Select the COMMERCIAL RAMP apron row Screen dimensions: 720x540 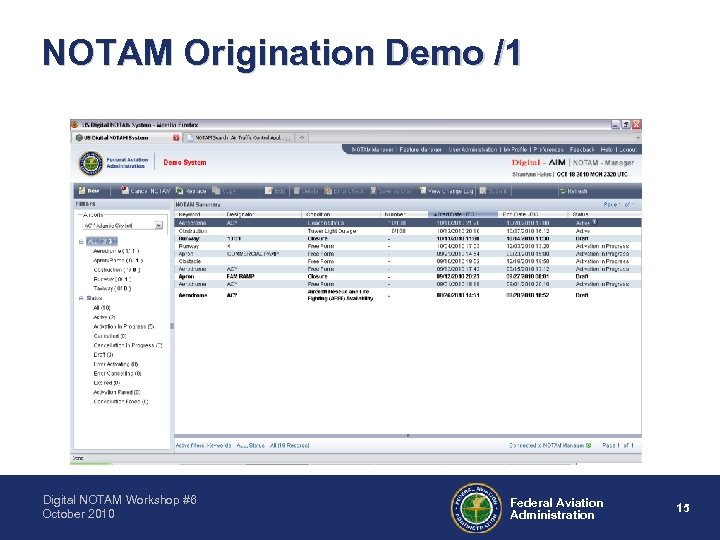coord(408,253)
